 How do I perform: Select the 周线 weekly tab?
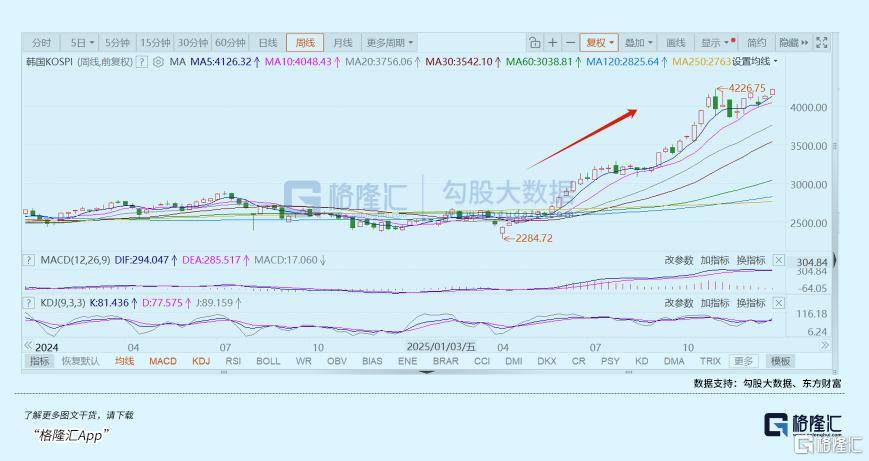pos(305,43)
